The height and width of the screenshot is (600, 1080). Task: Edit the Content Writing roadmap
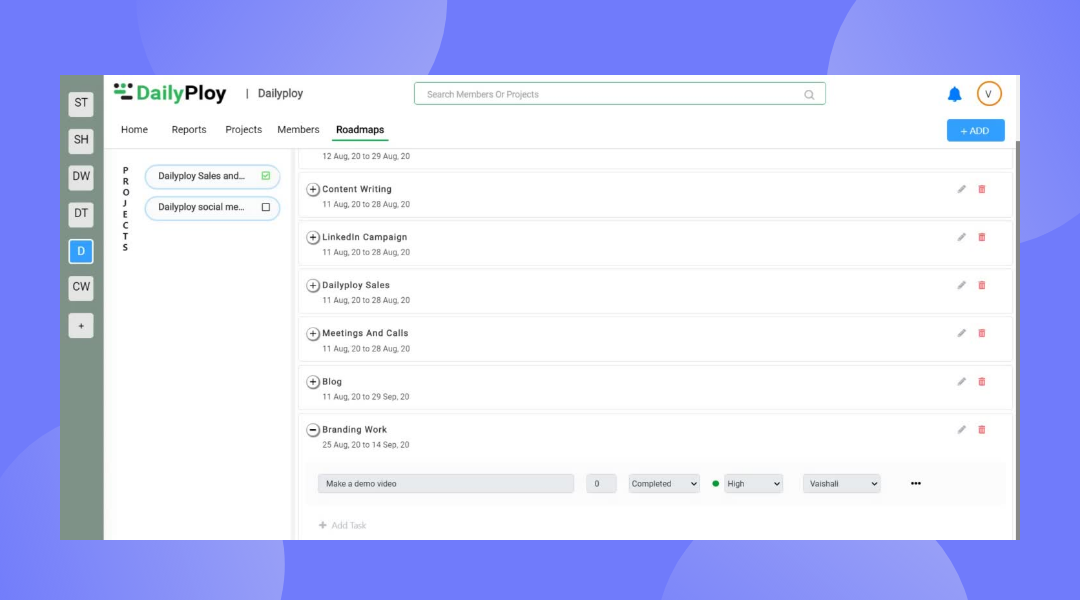[962, 189]
